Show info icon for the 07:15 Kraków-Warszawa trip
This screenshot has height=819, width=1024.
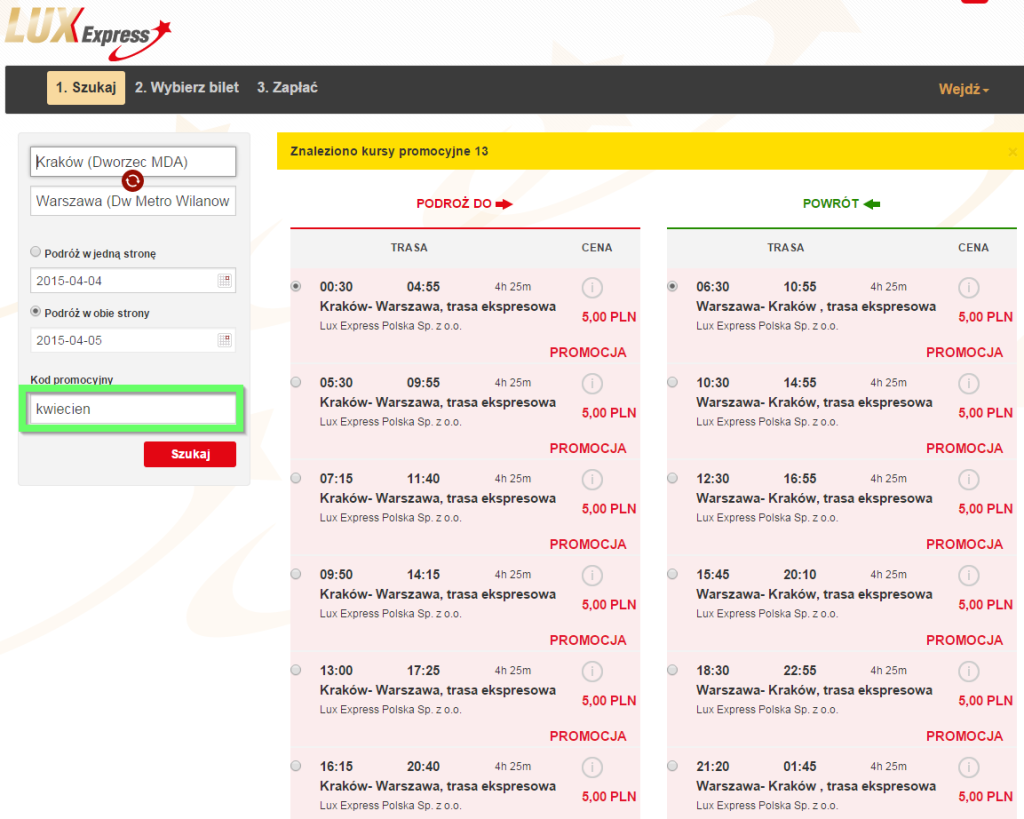[x=592, y=479]
